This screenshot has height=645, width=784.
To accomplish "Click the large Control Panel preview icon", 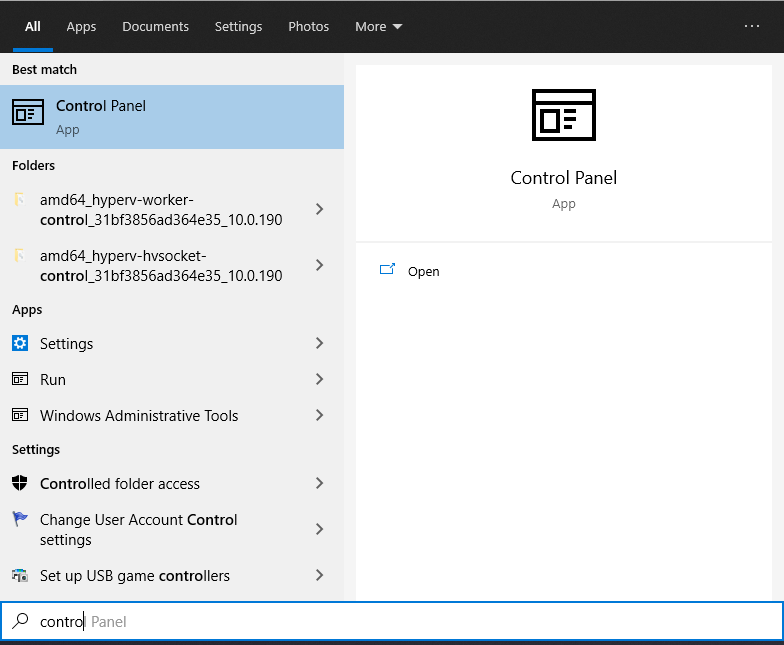I will tap(564, 115).
